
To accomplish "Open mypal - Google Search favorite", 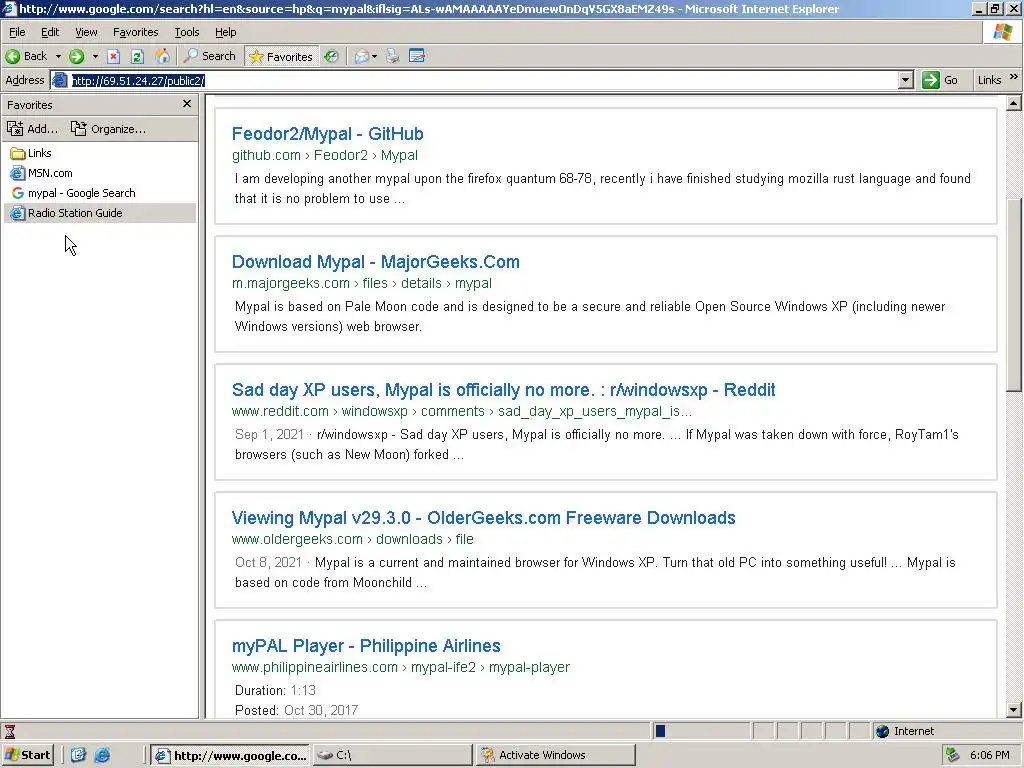I will coord(73,193).
